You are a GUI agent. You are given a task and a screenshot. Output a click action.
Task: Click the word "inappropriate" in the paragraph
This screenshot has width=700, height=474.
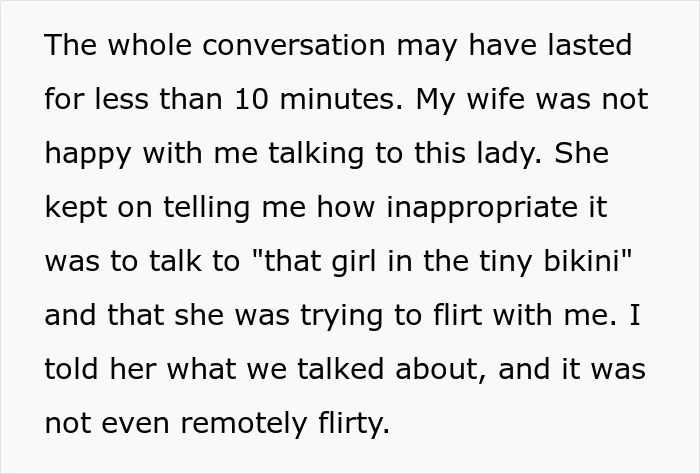click(x=482, y=209)
